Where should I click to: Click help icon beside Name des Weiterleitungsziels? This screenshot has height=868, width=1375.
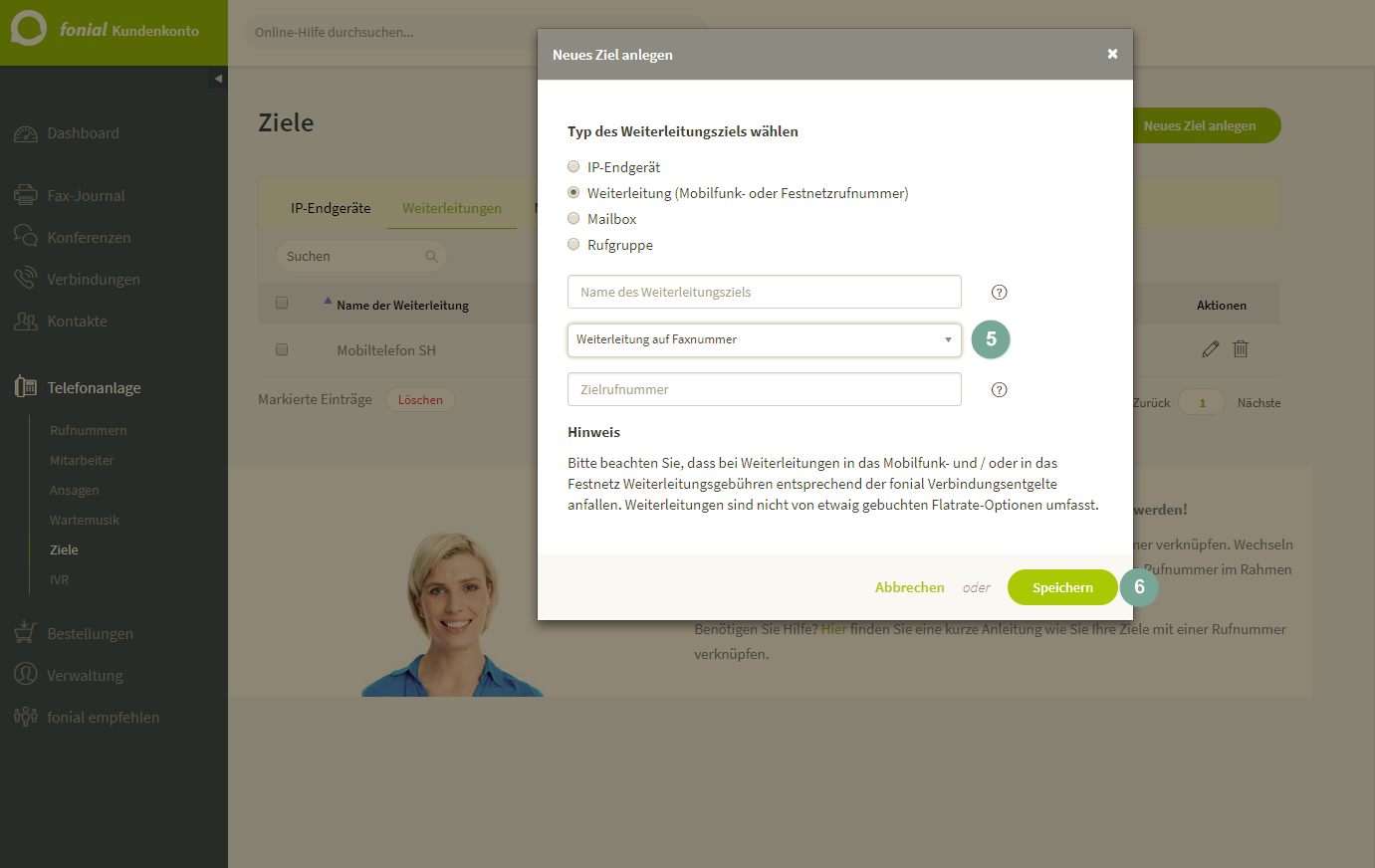tap(1000, 292)
